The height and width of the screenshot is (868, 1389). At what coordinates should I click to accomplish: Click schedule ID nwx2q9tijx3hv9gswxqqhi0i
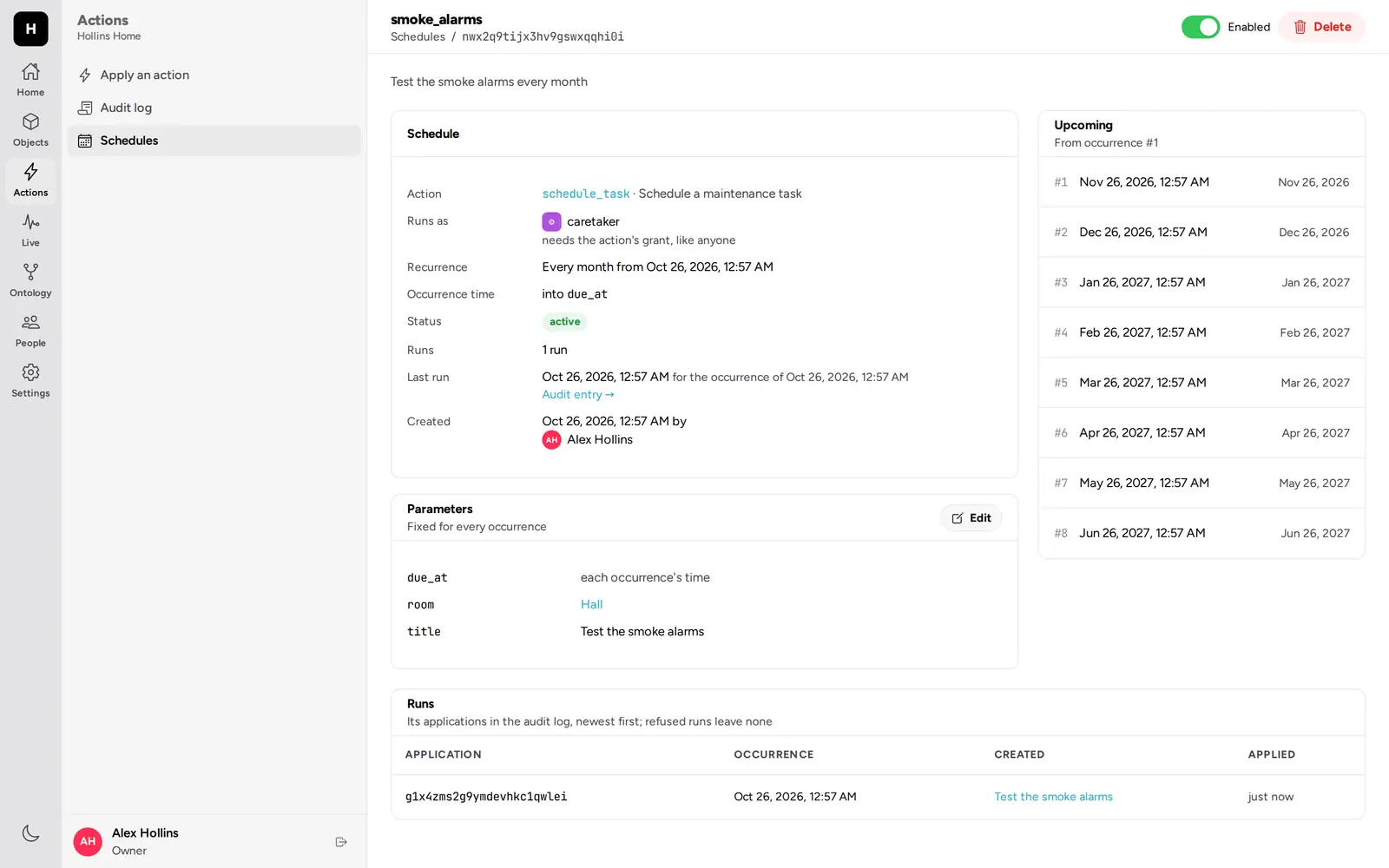[543, 36]
